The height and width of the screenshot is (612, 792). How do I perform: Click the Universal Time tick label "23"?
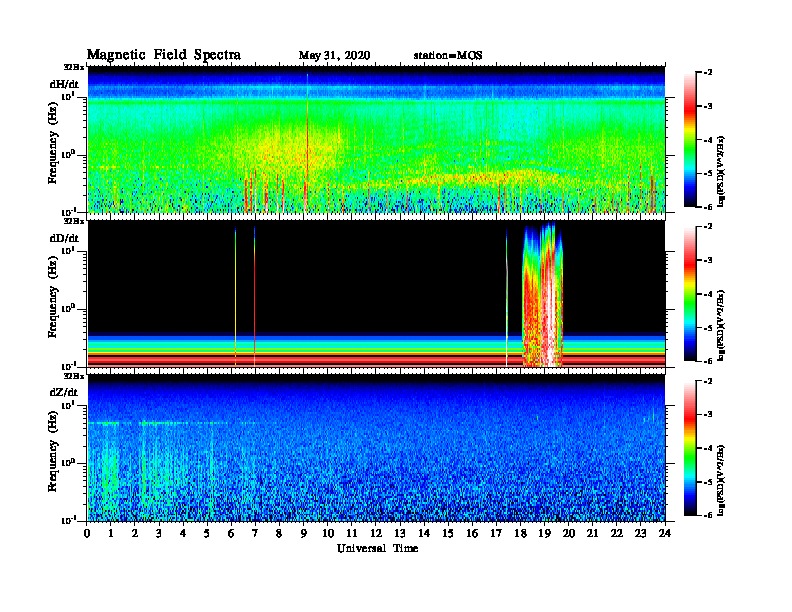(x=641, y=534)
